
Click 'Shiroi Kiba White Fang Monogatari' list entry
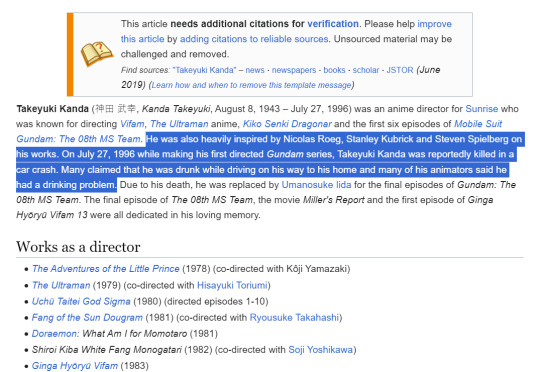[106, 350]
